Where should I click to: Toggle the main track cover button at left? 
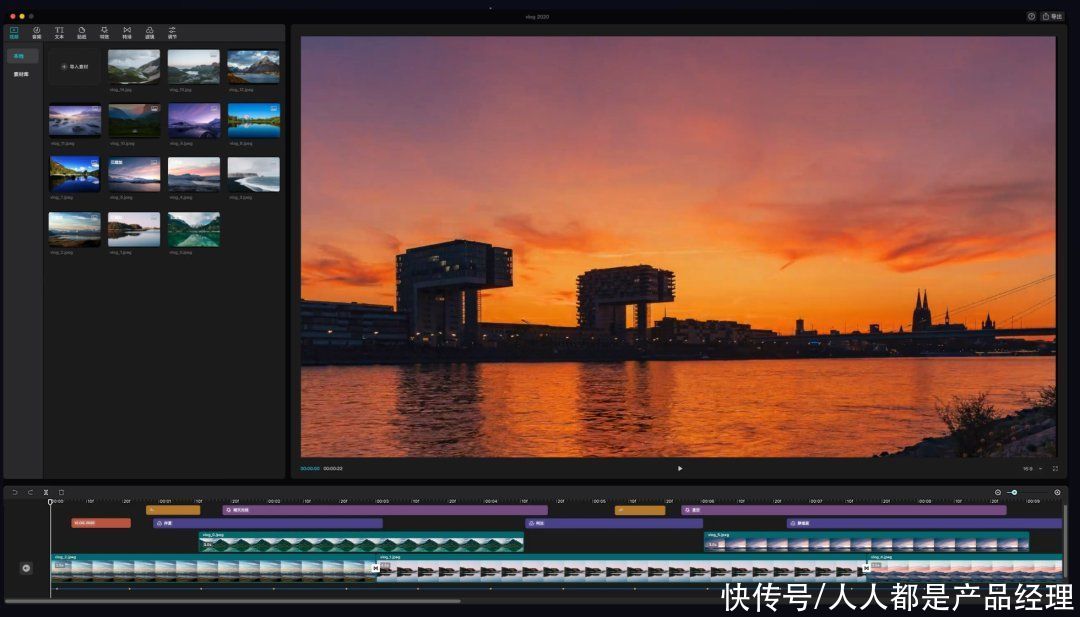(x=26, y=568)
